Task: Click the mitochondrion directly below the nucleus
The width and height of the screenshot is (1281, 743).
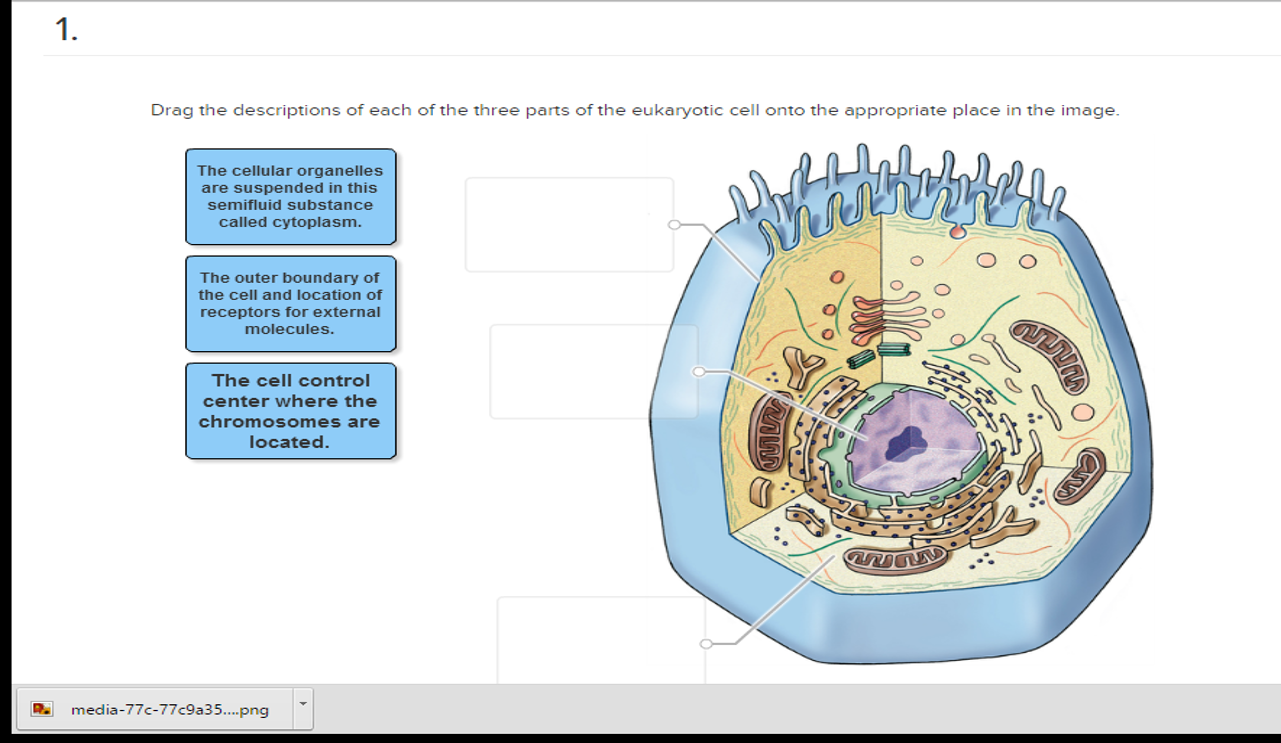Action: pos(895,556)
